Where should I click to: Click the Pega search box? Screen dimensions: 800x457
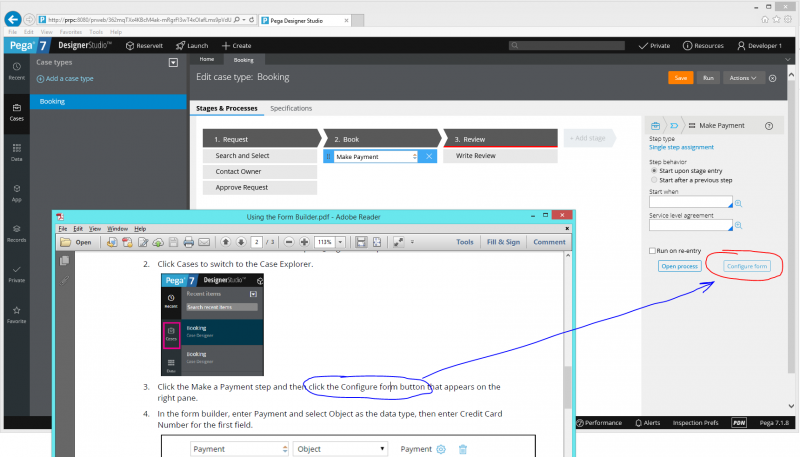coord(567,45)
